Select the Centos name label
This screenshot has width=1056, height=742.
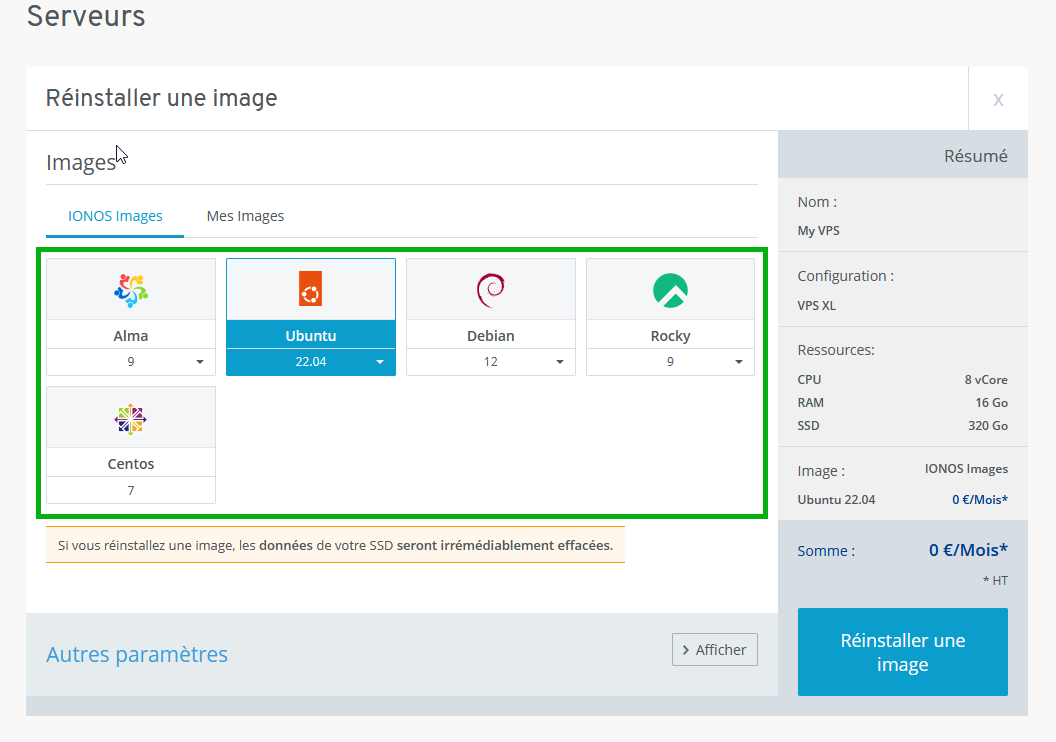131,463
